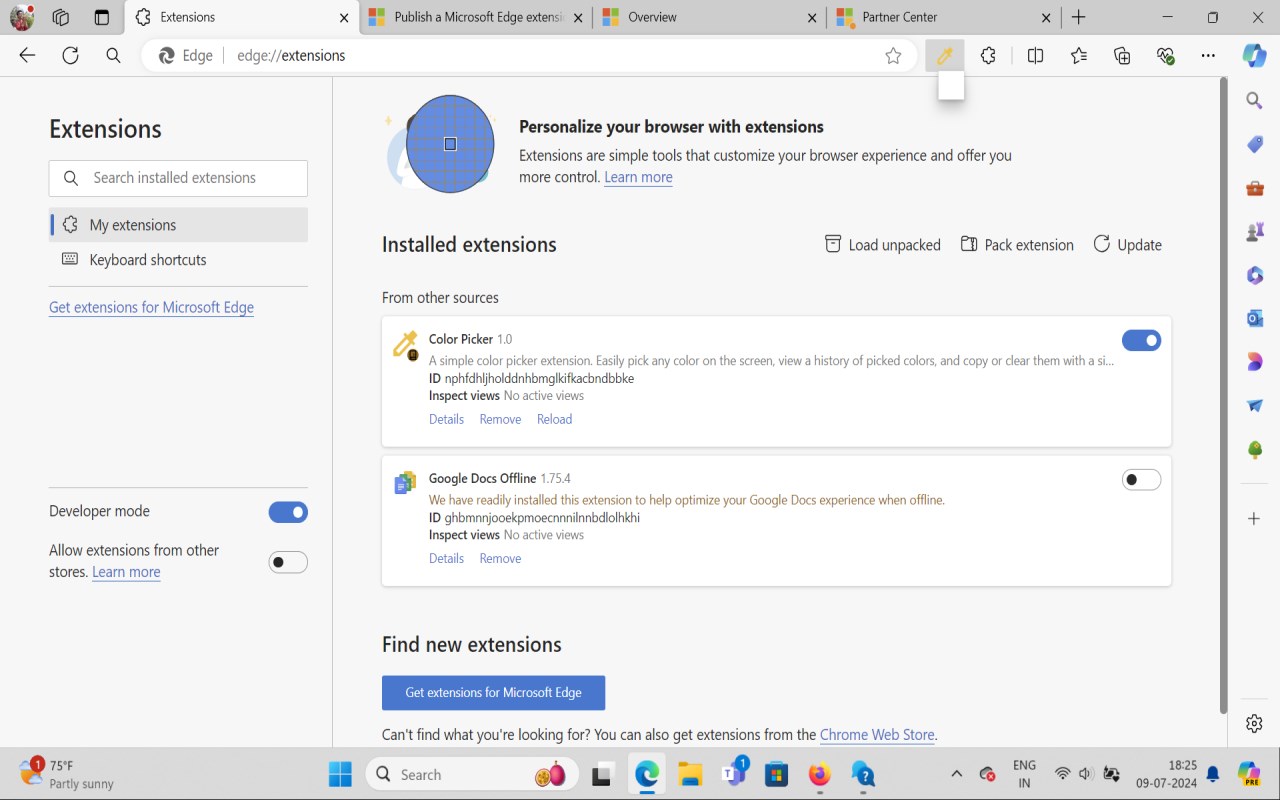This screenshot has height=800, width=1280.
Task: Enable Google Docs Offline extension
Action: 1141,480
